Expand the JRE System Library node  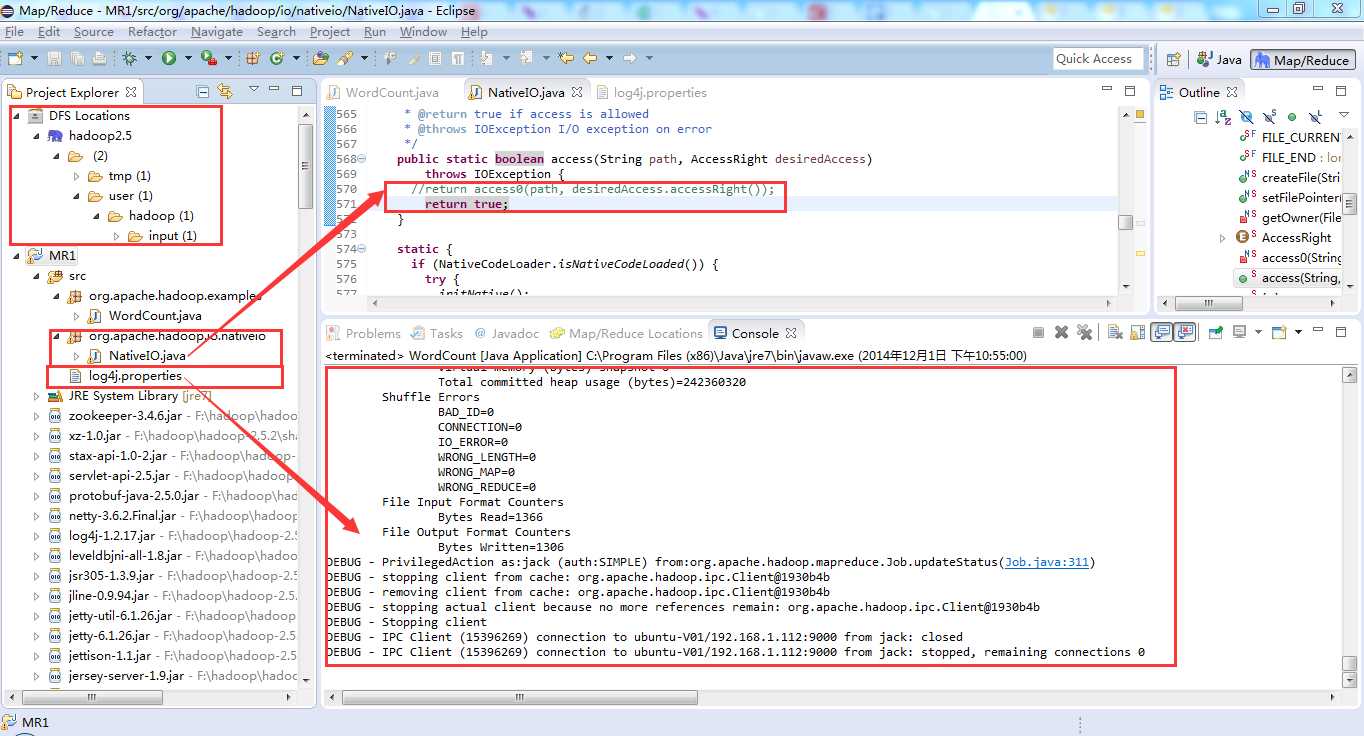[x=38, y=396]
